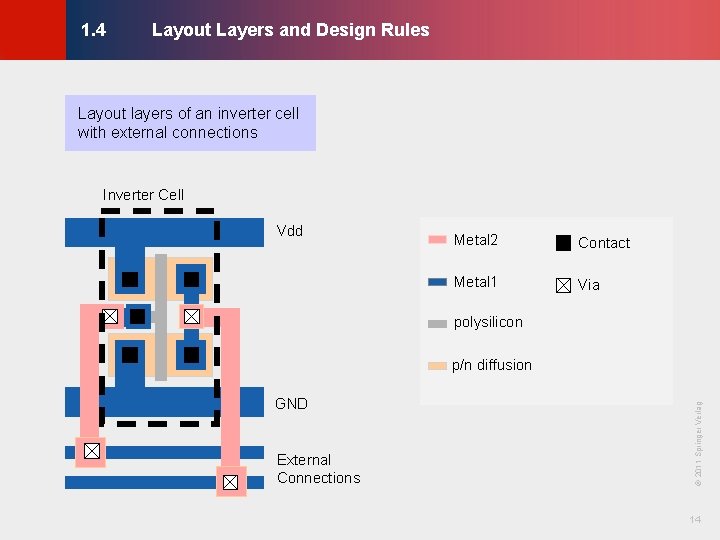Select the via on the lower external connection line
This screenshot has width=720, height=540.
point(230,482)
